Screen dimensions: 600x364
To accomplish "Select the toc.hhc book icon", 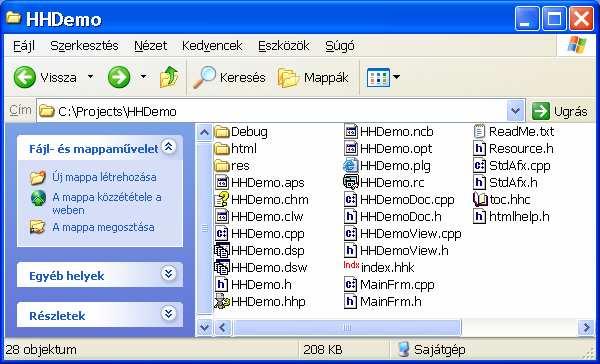I will point(480,199).
